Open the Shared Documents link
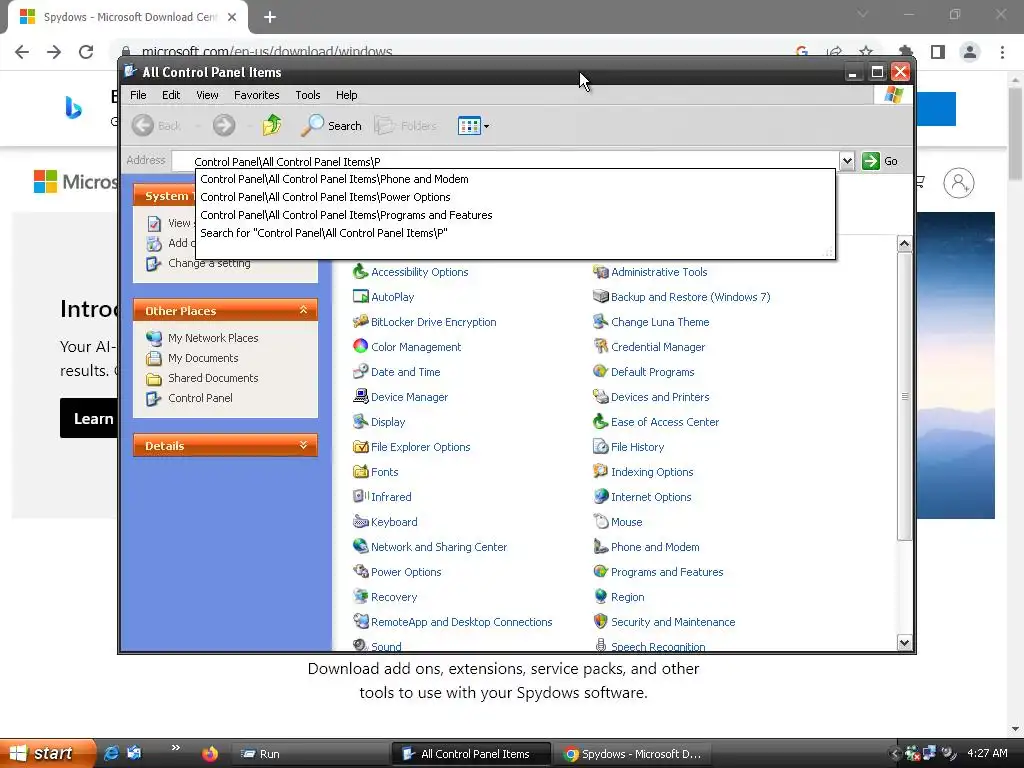1024x768 pixels. point(213,377)
